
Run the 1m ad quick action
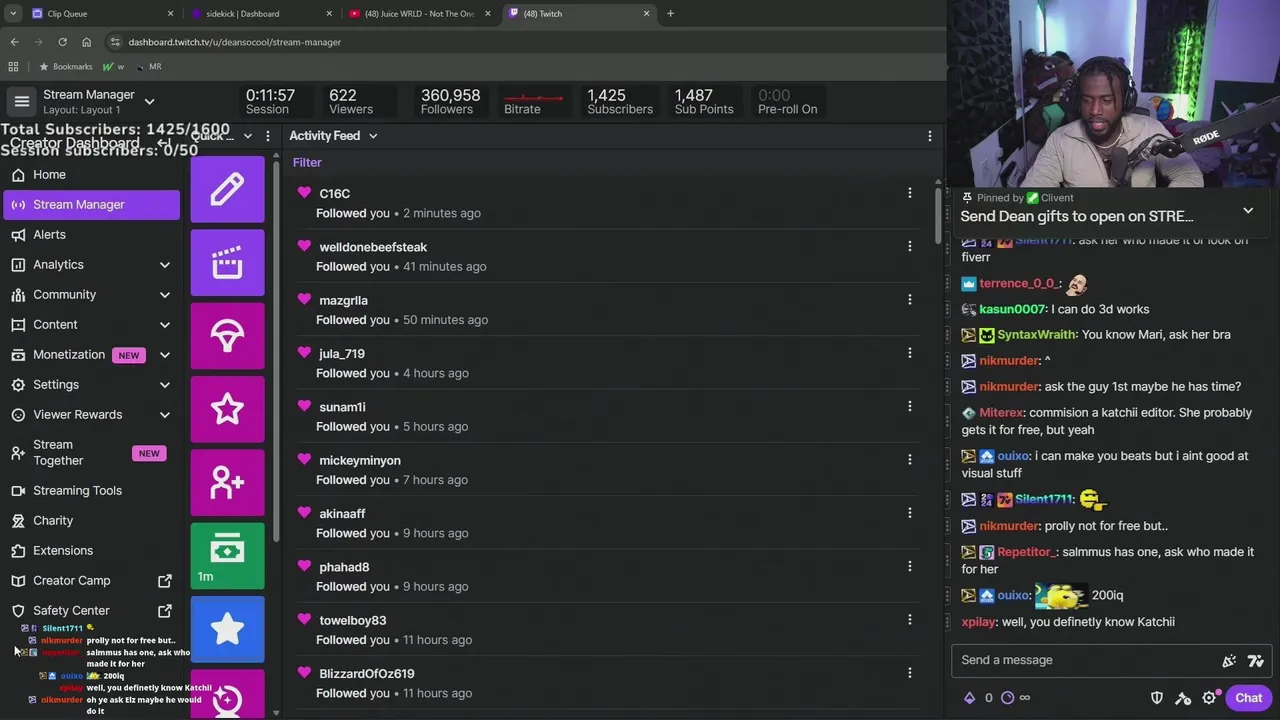click(227, 556)
